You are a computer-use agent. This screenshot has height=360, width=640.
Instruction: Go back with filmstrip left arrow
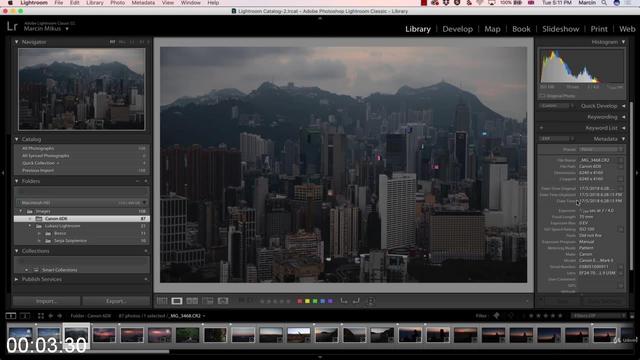[x=51, y=316]
